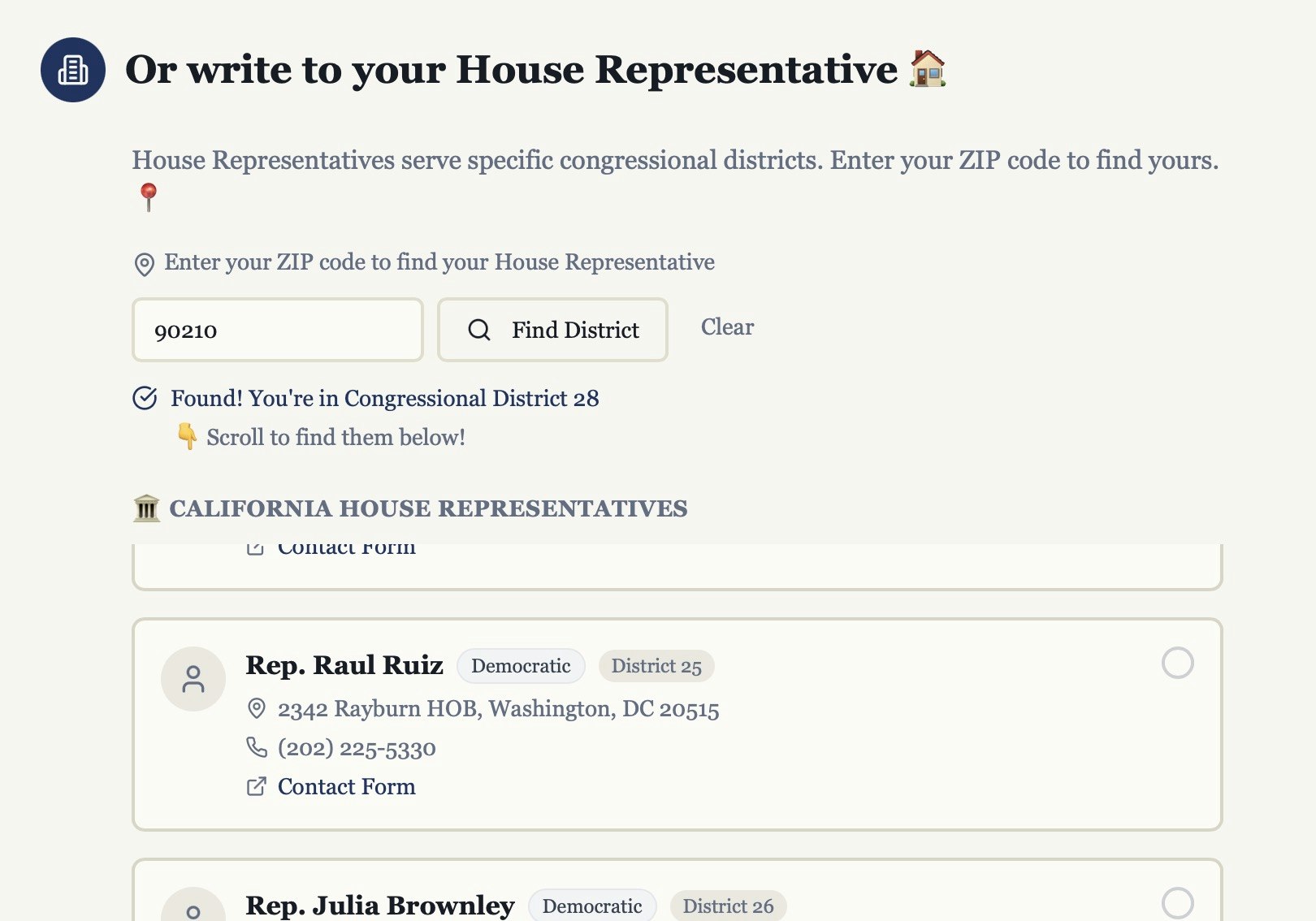Open Rep. Raul Ruiz's card details
Image resolution: width=1316 pixels, height=921 pixels.
pyautogui.click(x=344, y=664)
